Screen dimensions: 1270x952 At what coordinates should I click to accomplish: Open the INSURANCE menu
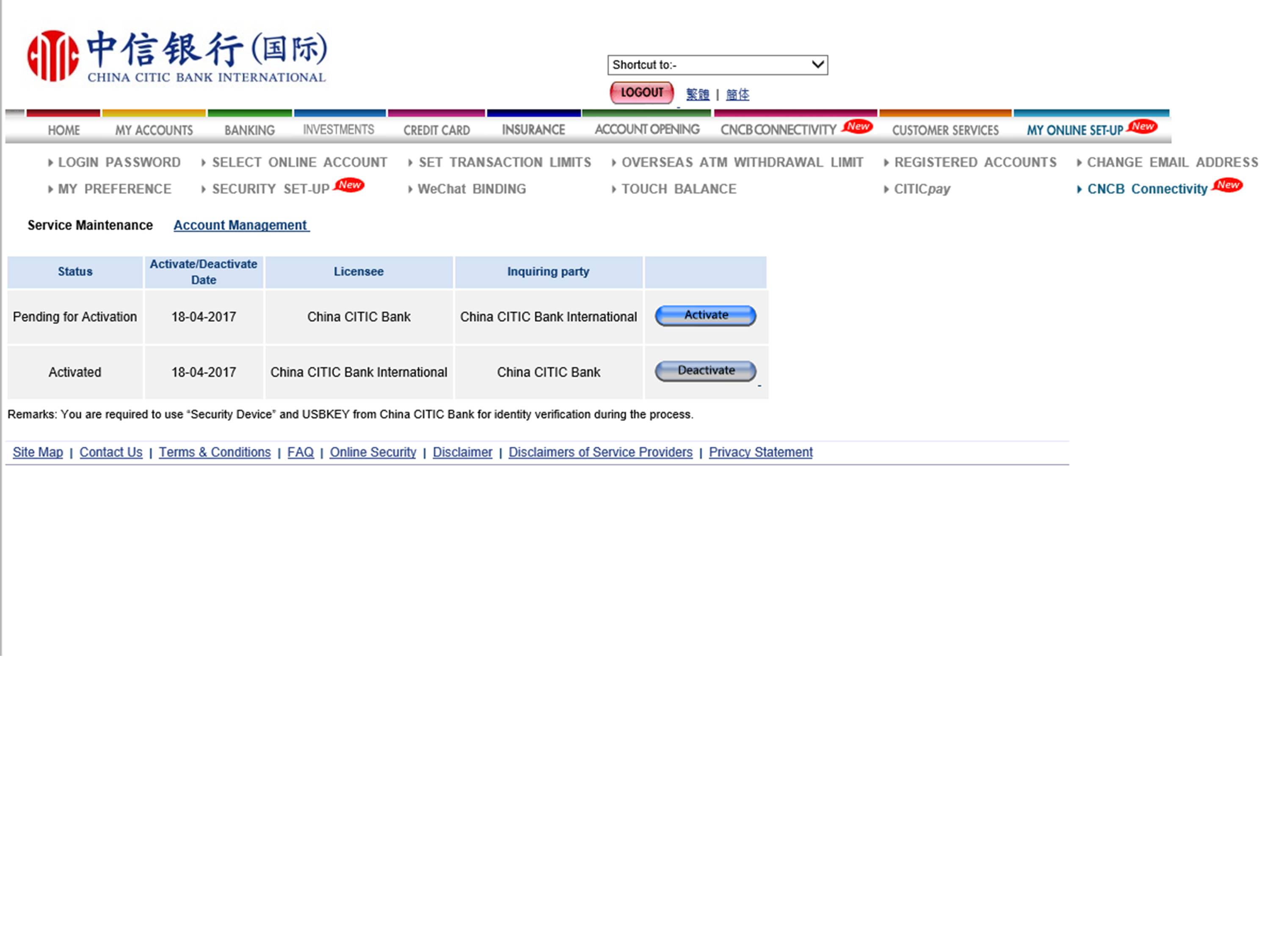point(533,130)
